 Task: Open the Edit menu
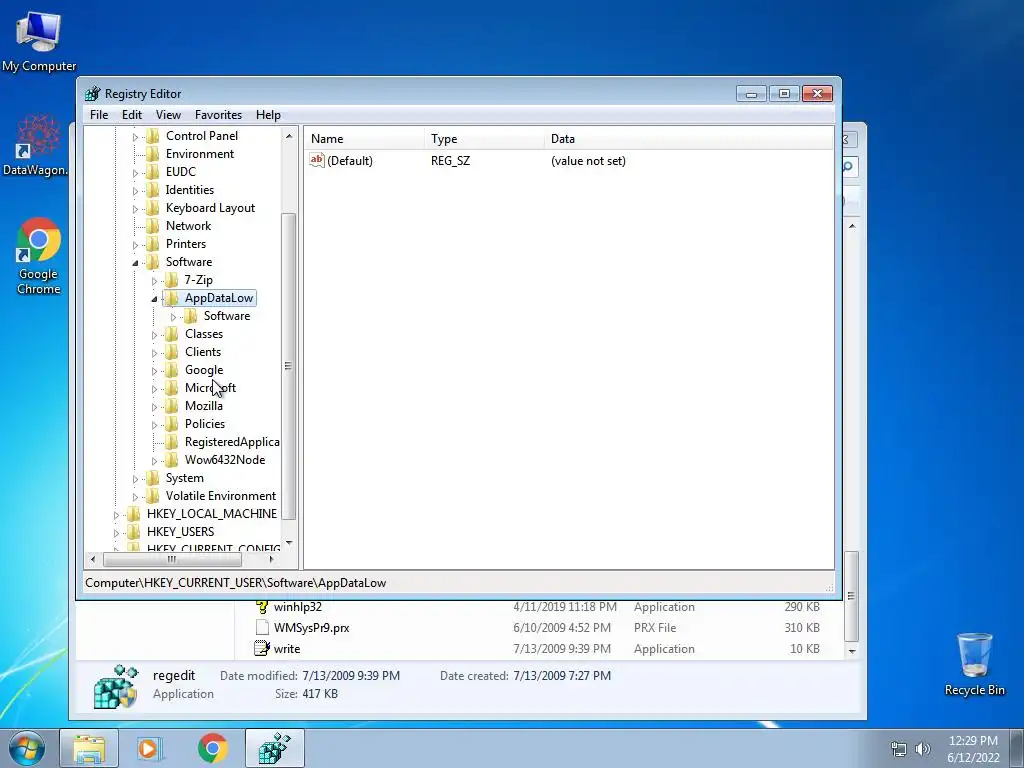click(x=131, y=115)
